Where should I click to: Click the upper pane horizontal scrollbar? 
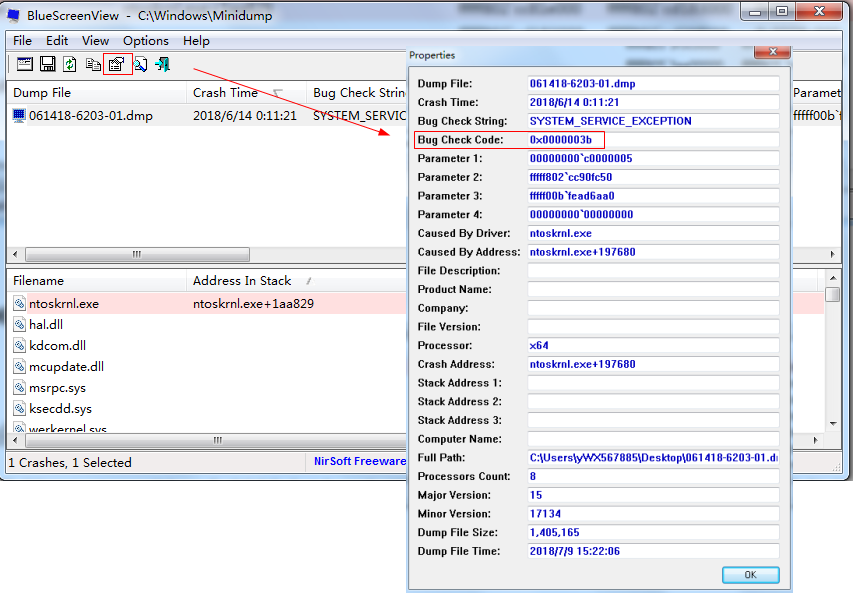coord(136,255)
